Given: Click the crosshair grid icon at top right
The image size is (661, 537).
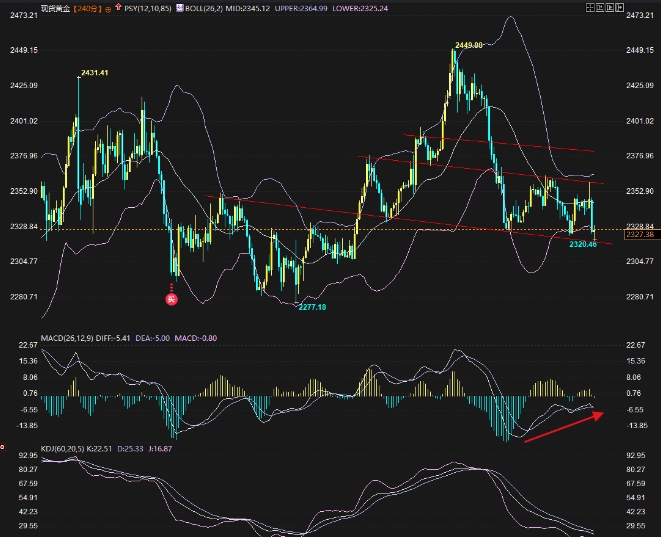Looking at the screenshot, I should [x=590, y=7].
